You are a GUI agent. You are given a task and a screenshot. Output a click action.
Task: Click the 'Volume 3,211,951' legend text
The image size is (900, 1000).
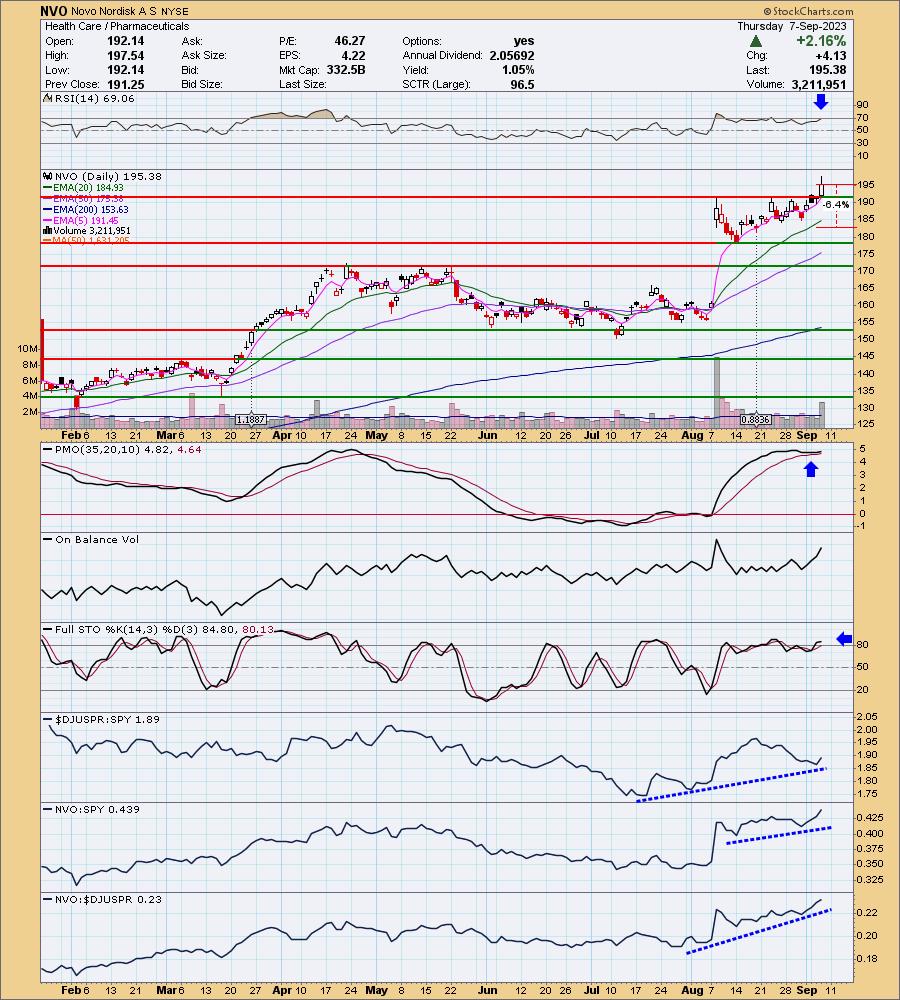(92, 230)
